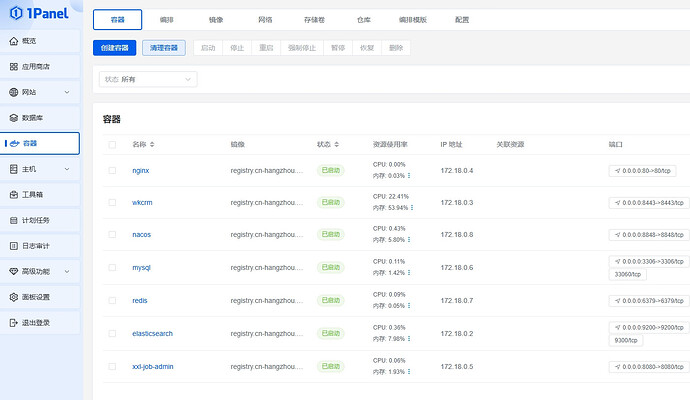Image resolution: width=690 pixels, height=400 pixels.
Task: Click the 启动 start button
Action: [x=208, y=48]
